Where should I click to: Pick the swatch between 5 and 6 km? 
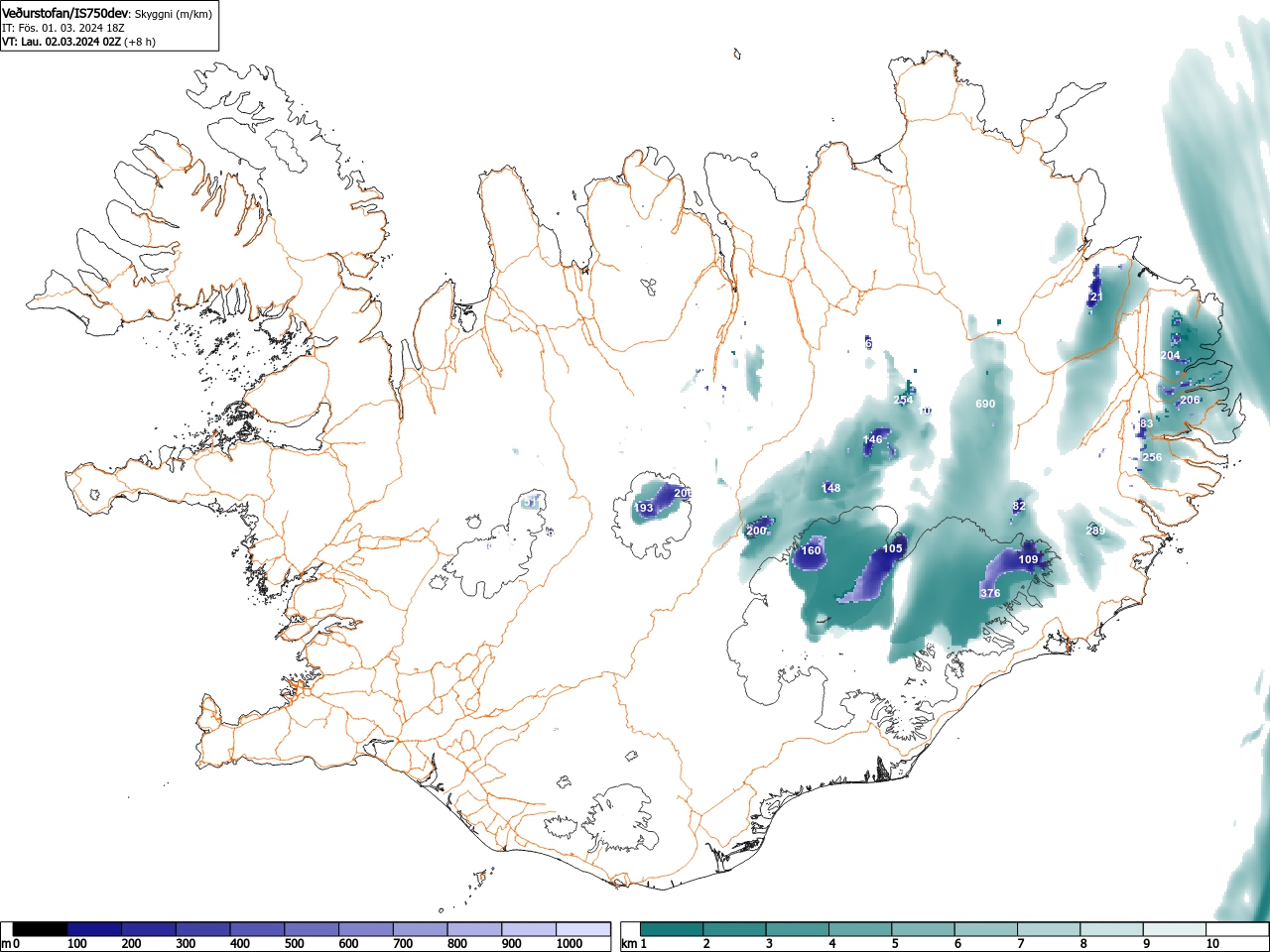(x=924, y=929)
